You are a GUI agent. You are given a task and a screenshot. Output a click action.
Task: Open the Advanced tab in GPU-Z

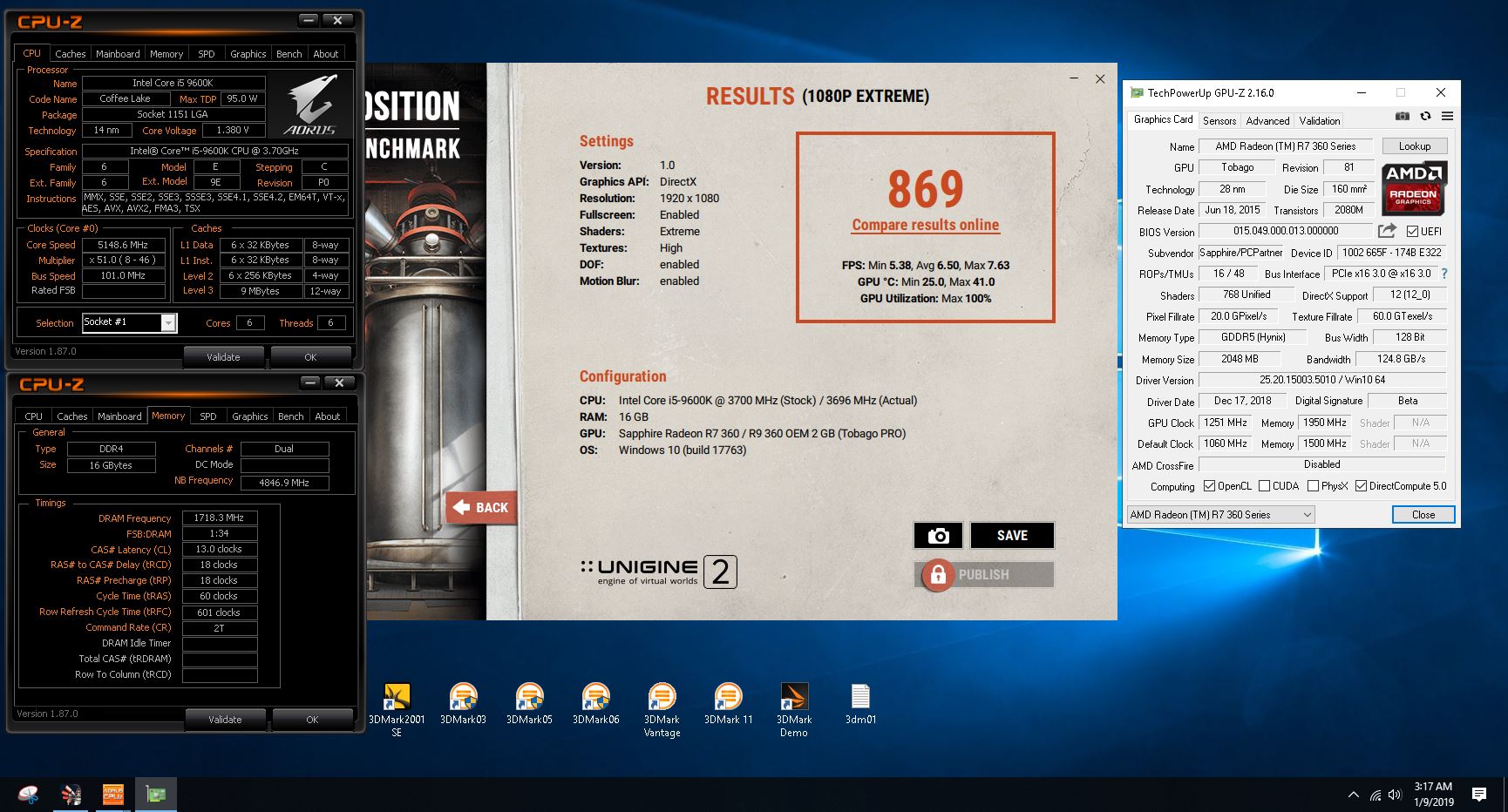point(1267,121)
